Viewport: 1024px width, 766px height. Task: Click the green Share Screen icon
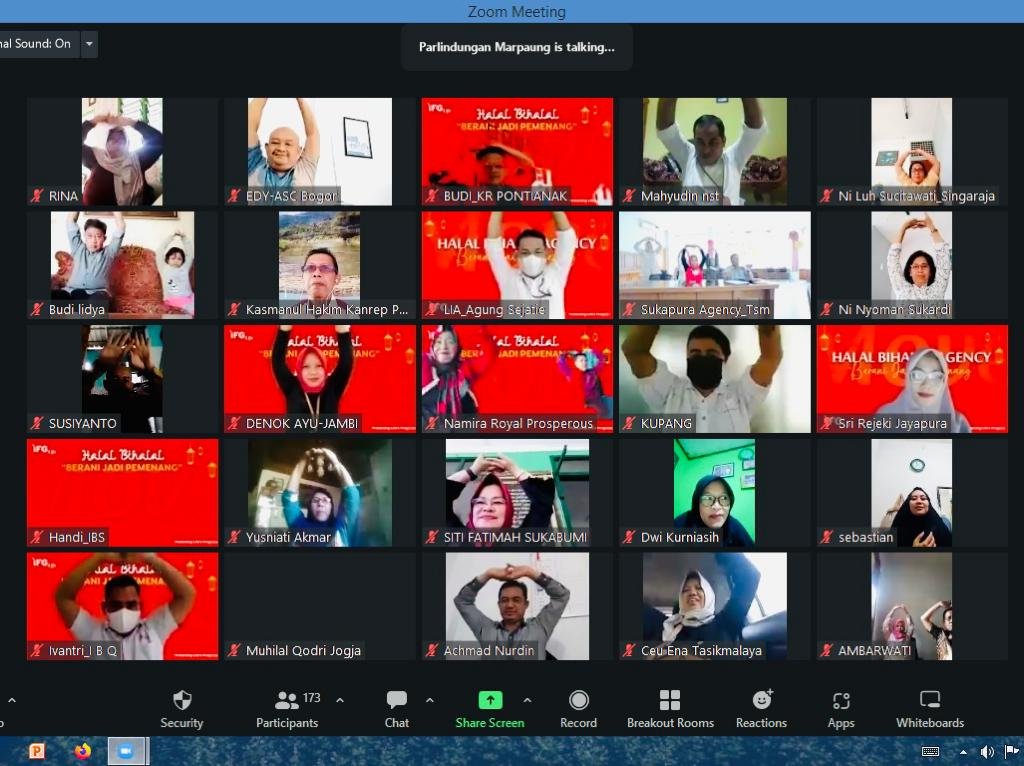pos(490,700)
